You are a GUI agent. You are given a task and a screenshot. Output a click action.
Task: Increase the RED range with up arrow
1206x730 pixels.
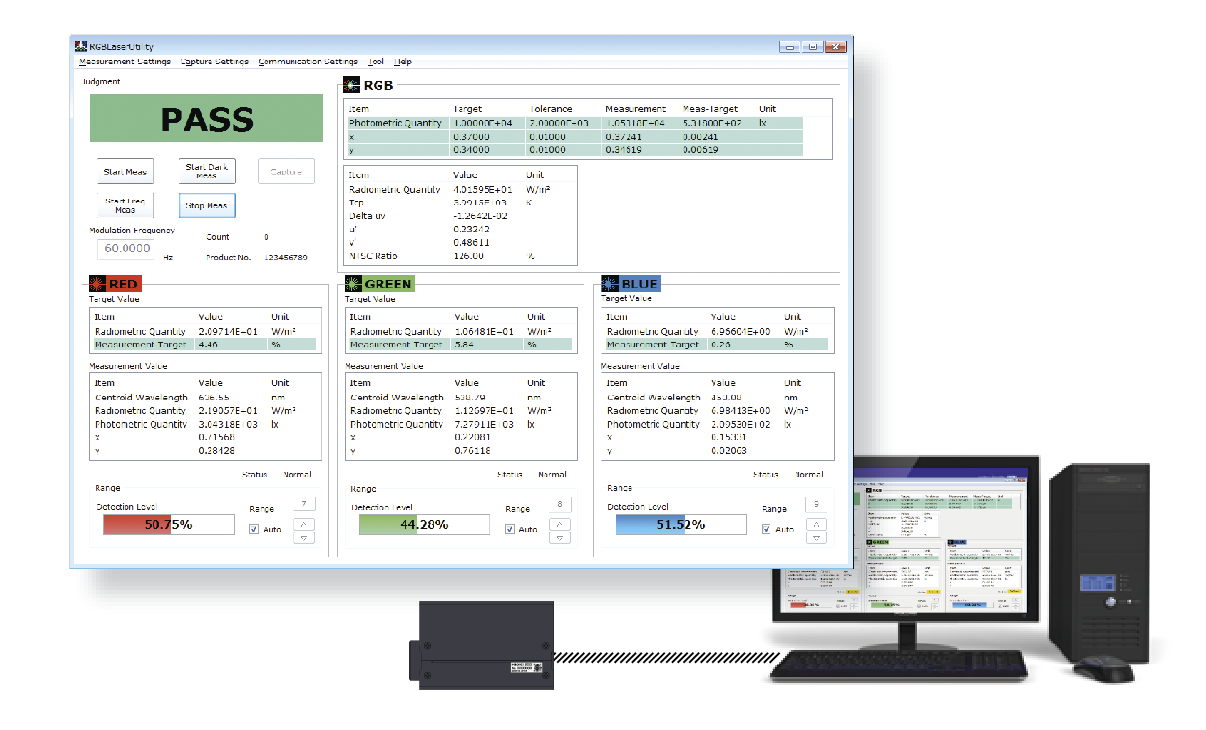(305, 523)
